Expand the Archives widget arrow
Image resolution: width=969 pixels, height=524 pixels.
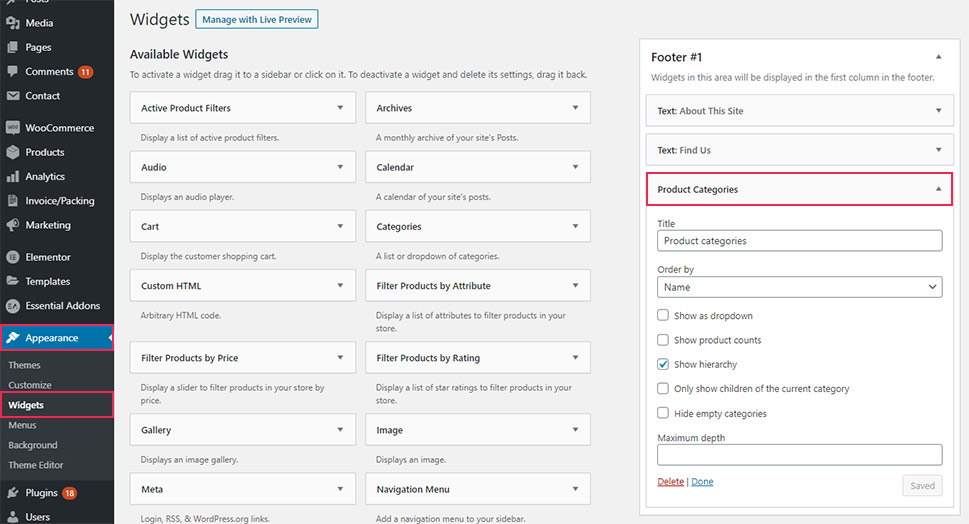coord(575,108)
